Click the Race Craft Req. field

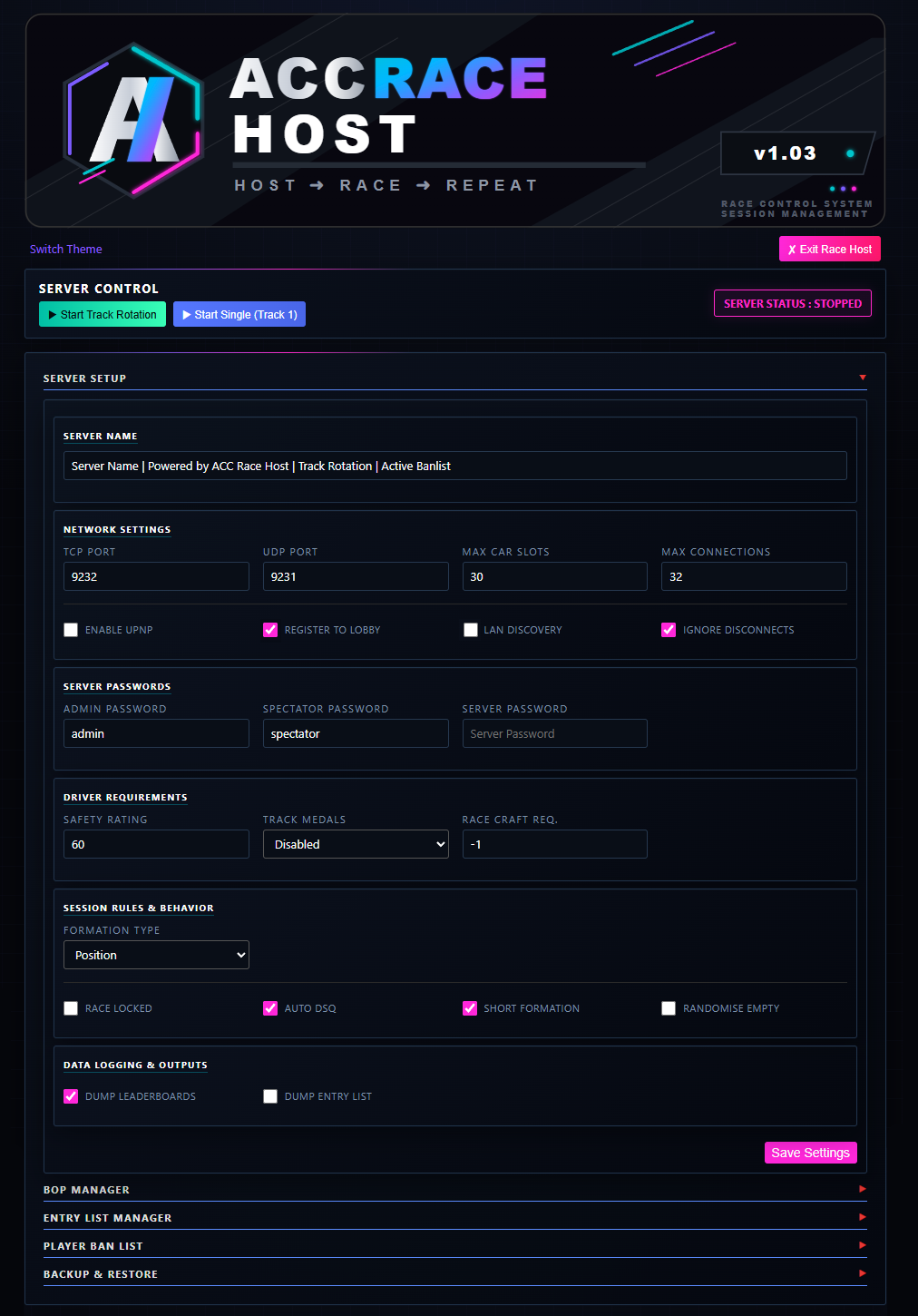[x=555, y=844]
